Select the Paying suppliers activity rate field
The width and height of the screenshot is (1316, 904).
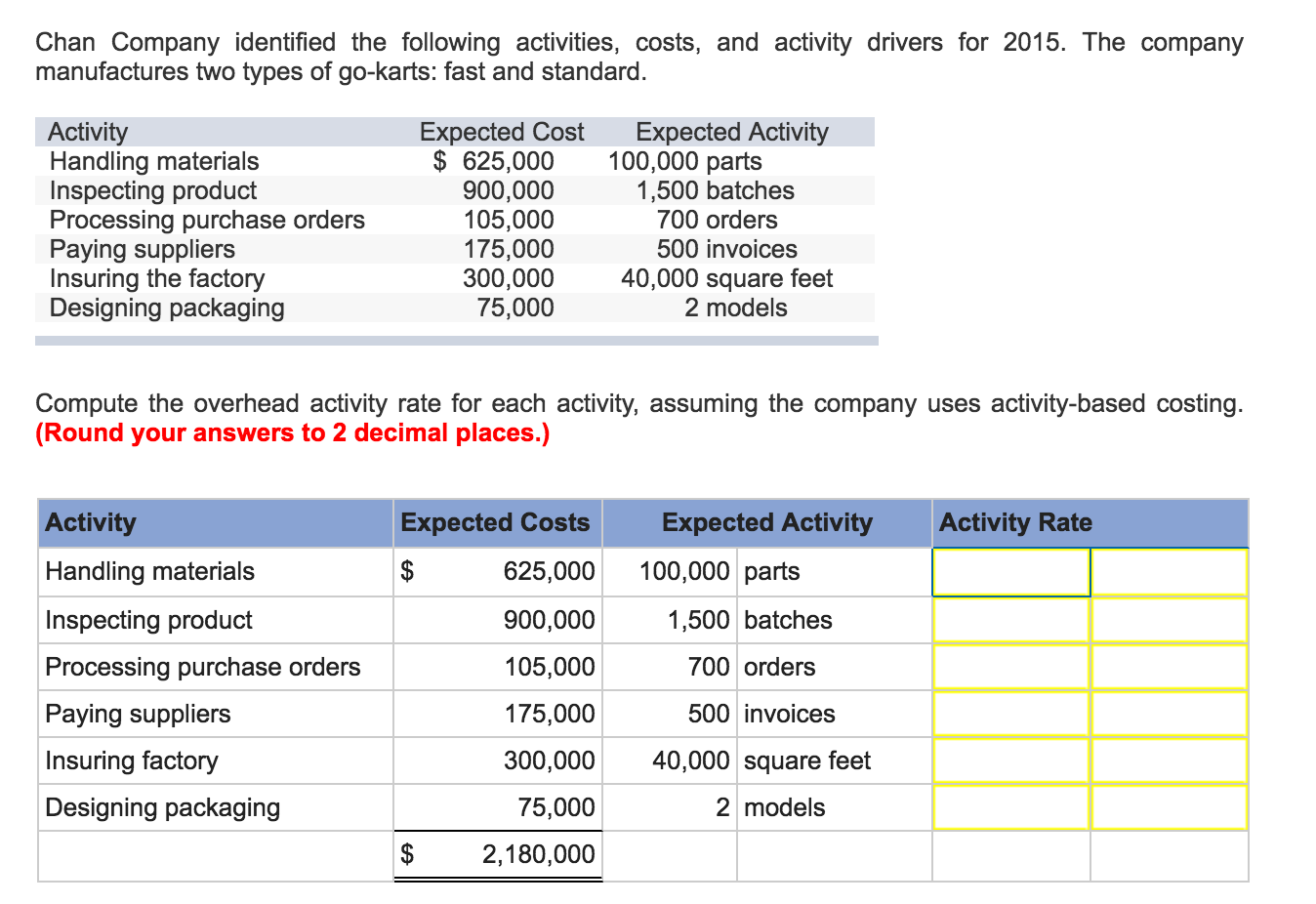click(x=1010, y=714)
